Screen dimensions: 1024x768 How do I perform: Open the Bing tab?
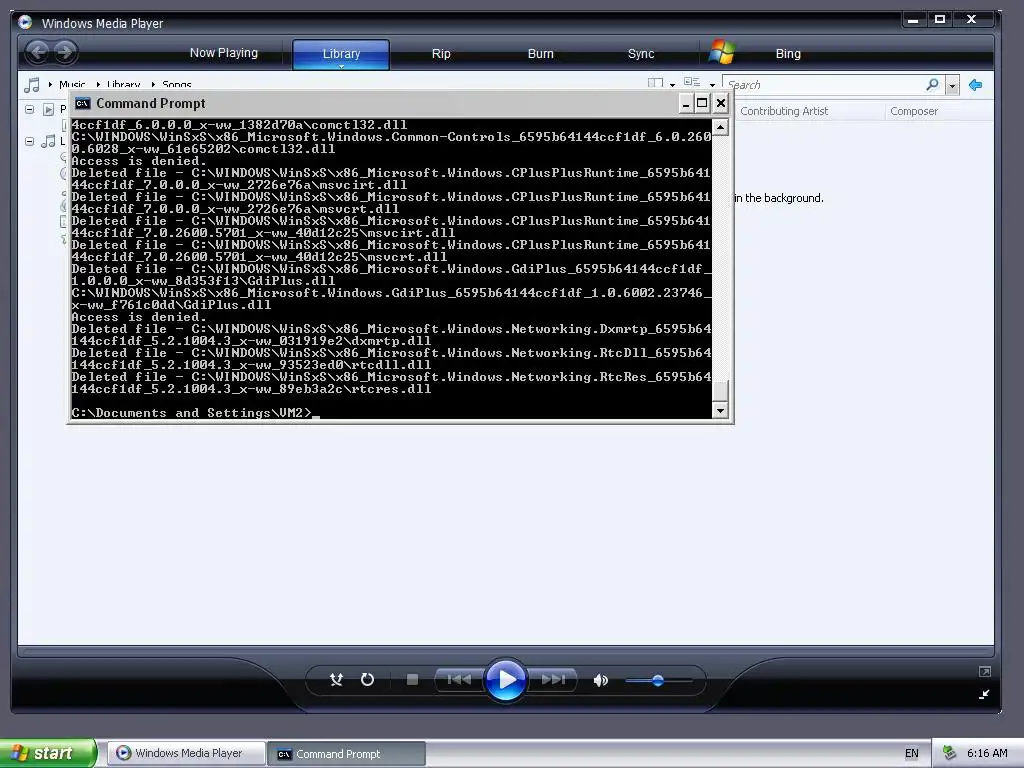point(788,54)
